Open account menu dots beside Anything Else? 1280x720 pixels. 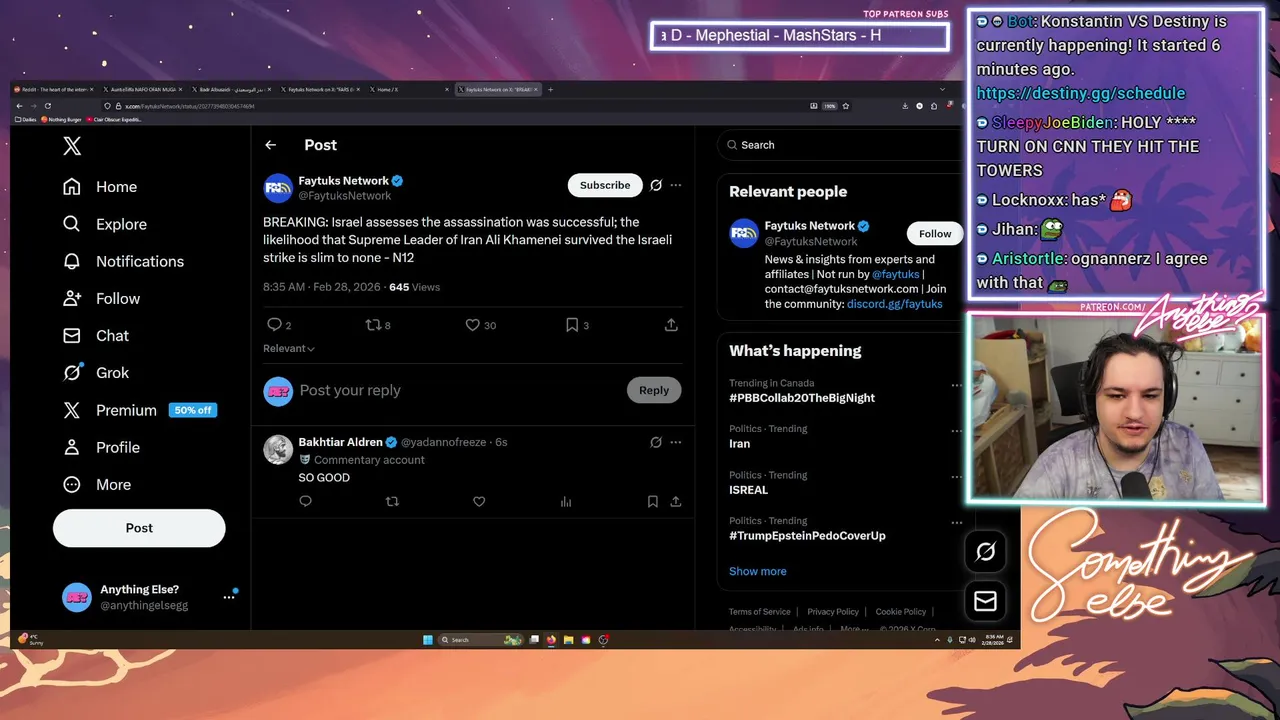pos(228,597)
